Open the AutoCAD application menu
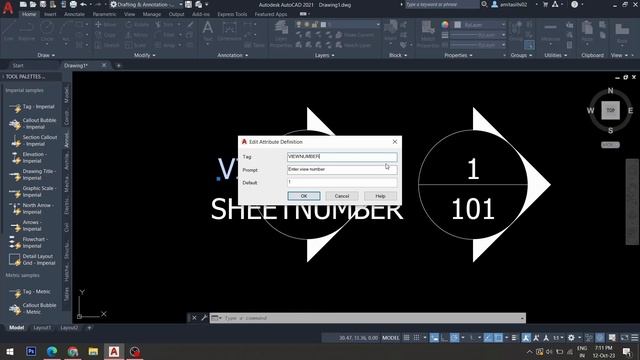This screenshot has height=360, width=640. tap(8, 8)
